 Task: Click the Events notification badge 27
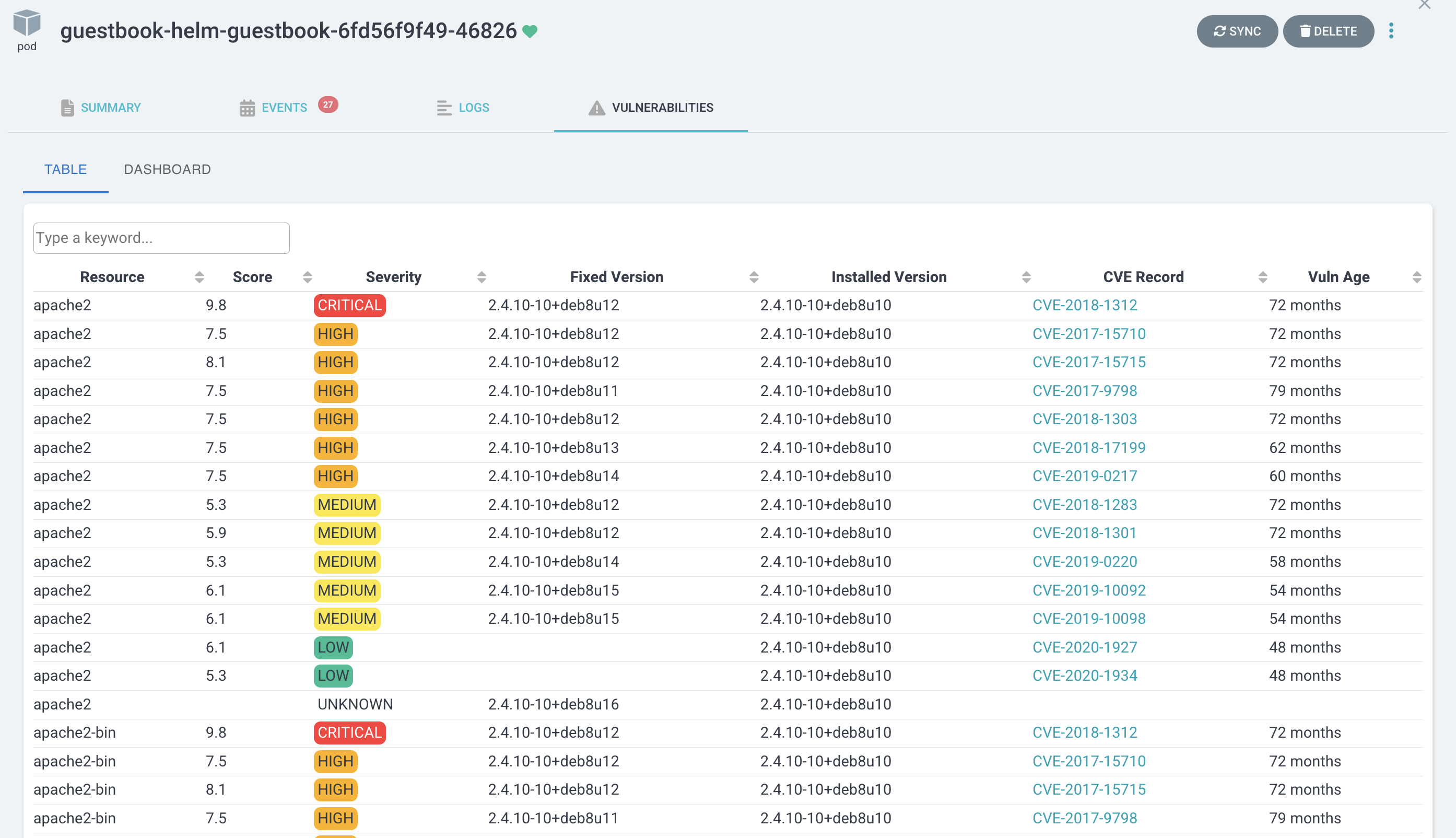[328, 104]
